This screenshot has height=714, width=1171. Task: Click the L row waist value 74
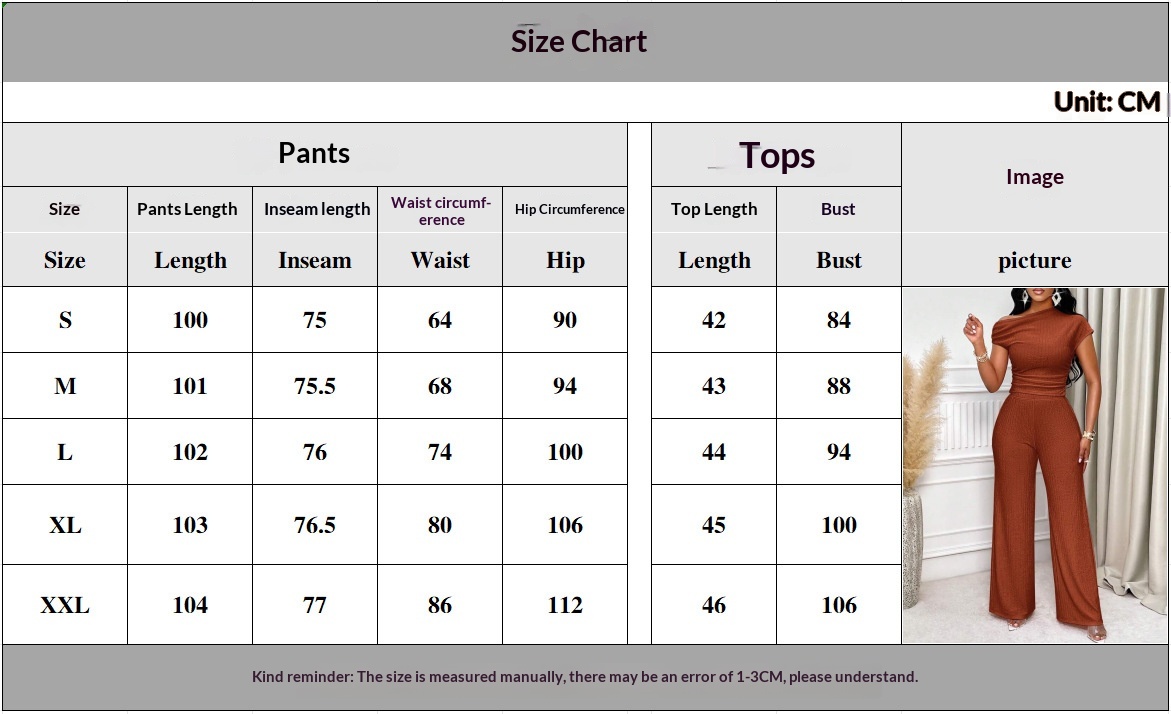tap(440, 452)
